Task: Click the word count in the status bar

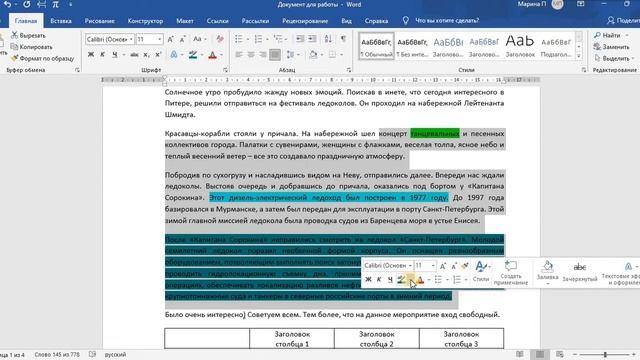Action: coord(57,355)
